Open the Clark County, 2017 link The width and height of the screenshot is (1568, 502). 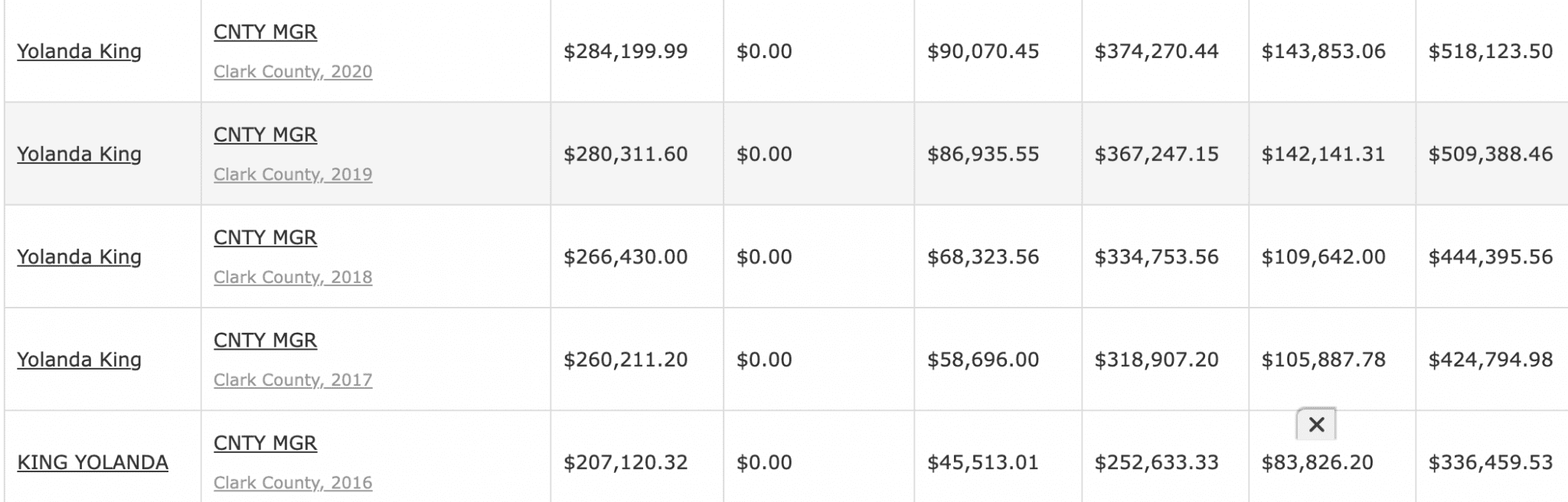(x=292, y=380)
